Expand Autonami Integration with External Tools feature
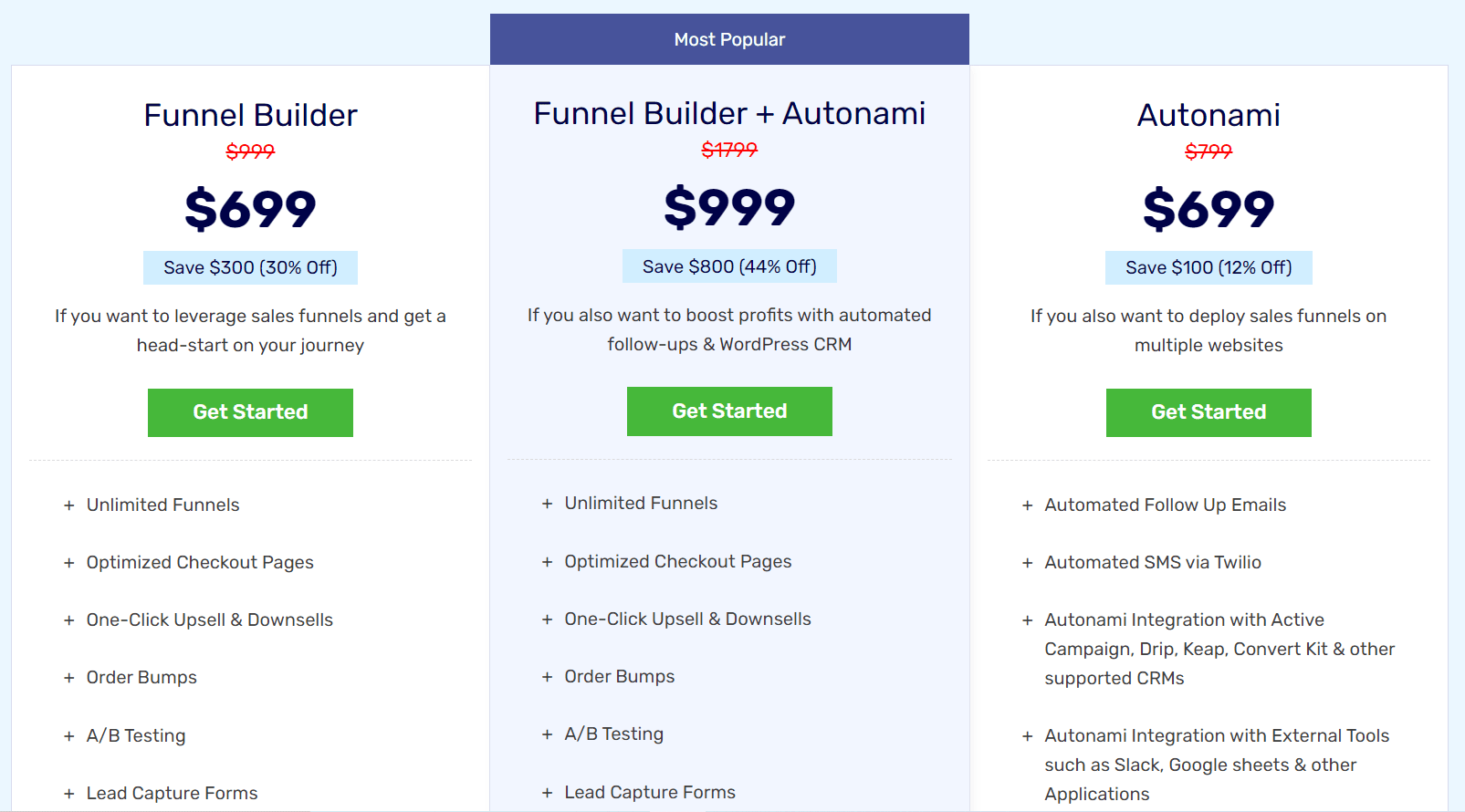The height and width of the screenshot is (812, 1465). tap(1217, 765)
